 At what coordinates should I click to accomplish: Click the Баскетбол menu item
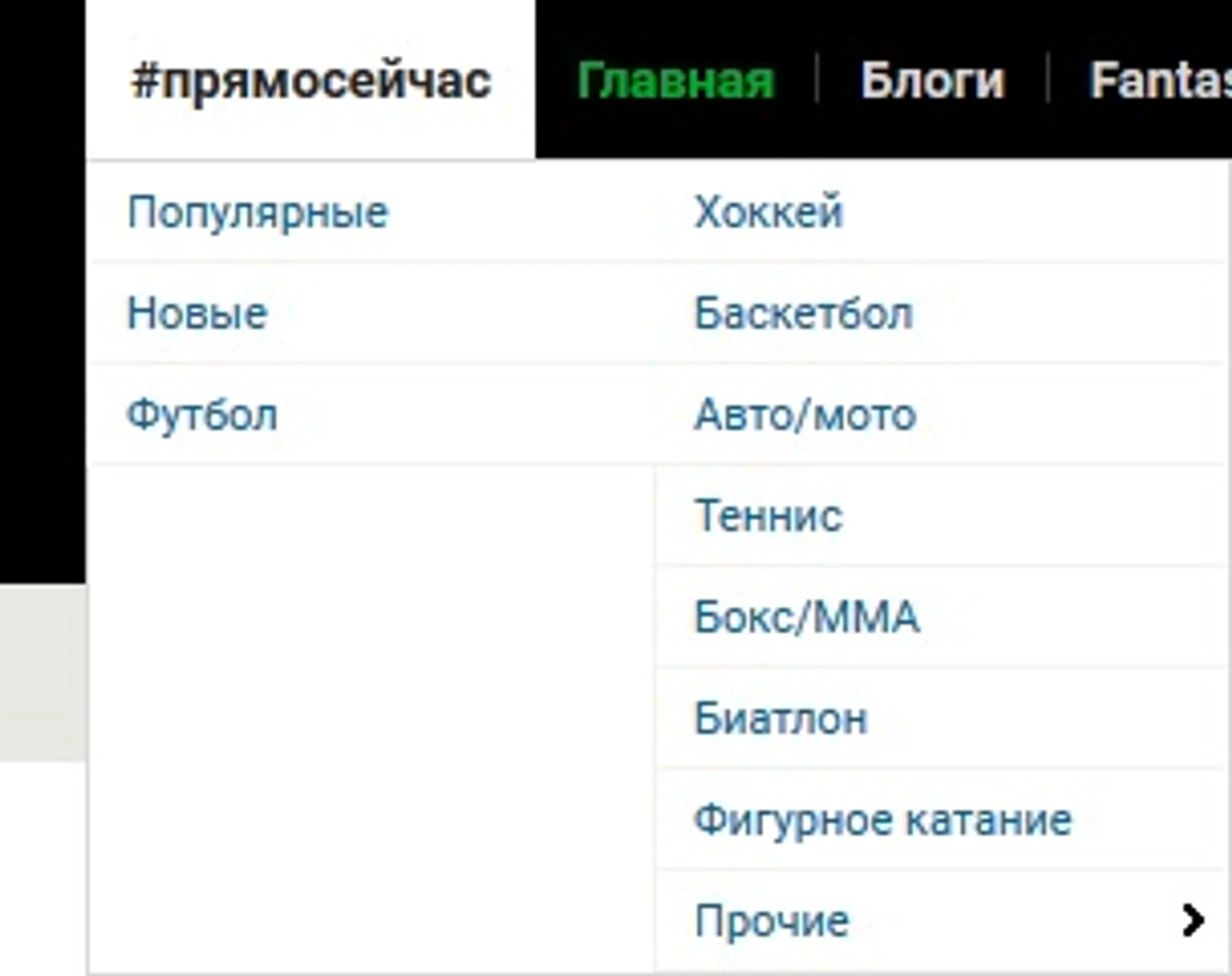[803, 313]
